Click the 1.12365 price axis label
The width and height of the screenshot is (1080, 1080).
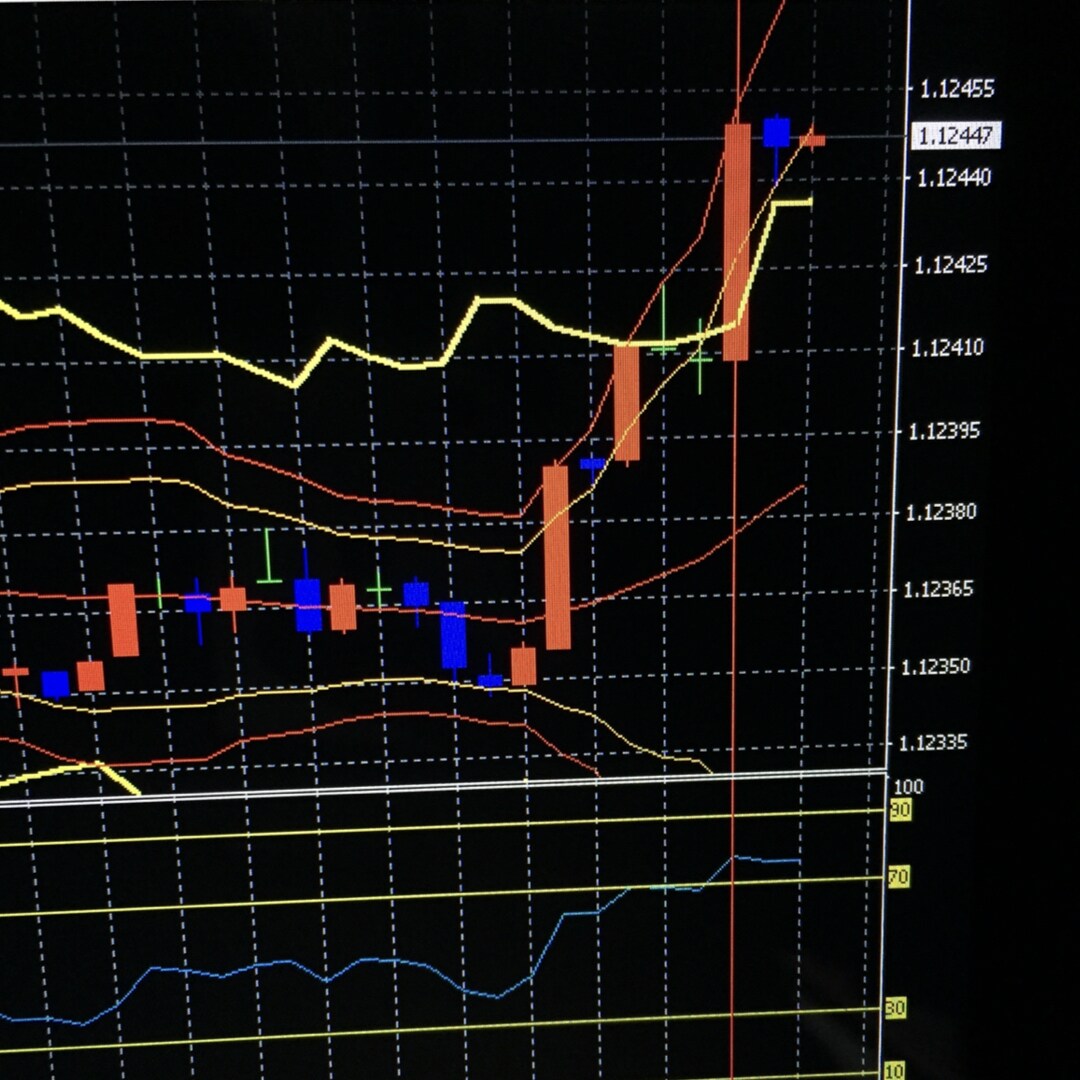tap(938, 590)
